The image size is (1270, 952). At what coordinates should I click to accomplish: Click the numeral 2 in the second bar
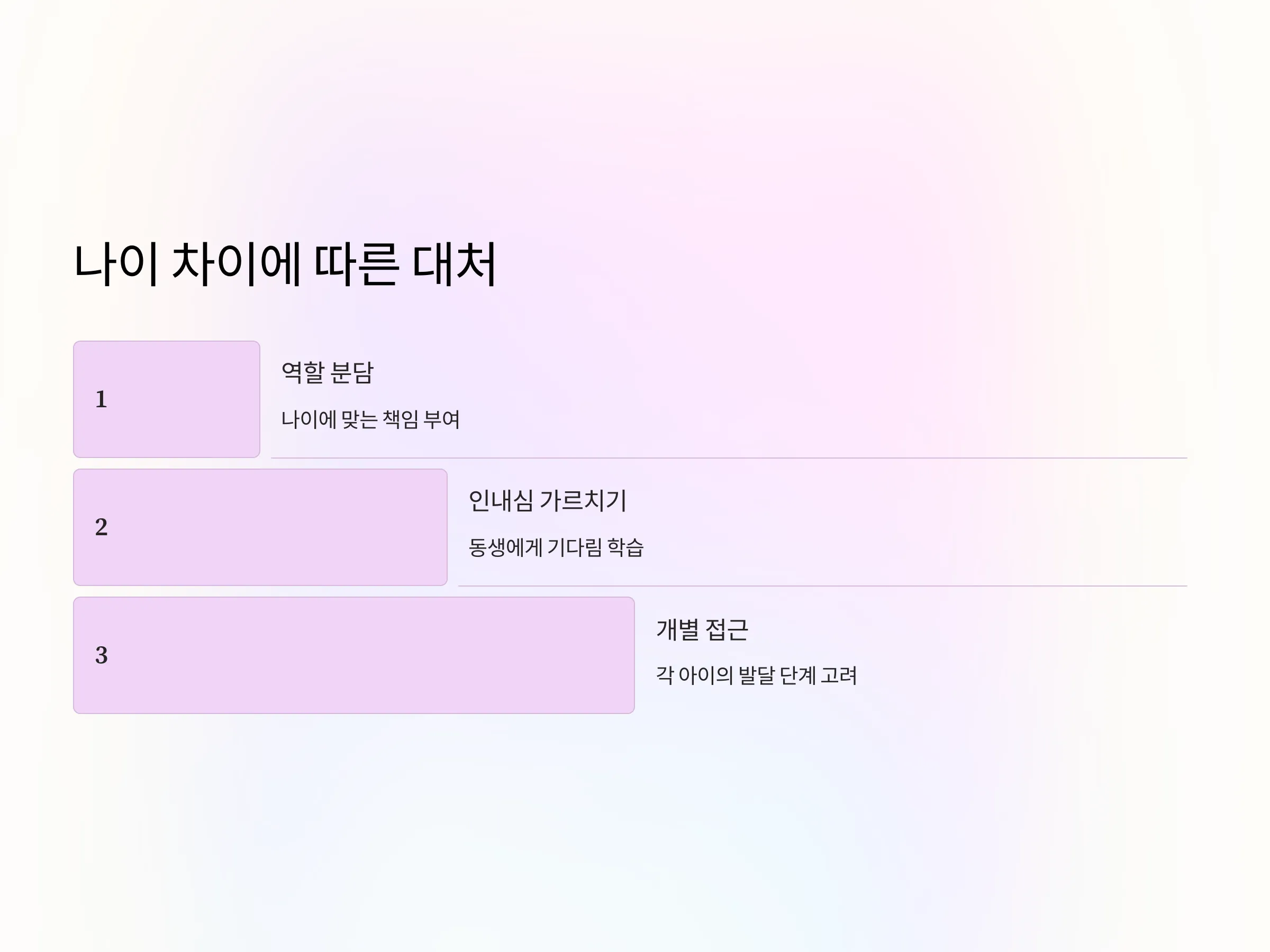(x=101, y=527)
